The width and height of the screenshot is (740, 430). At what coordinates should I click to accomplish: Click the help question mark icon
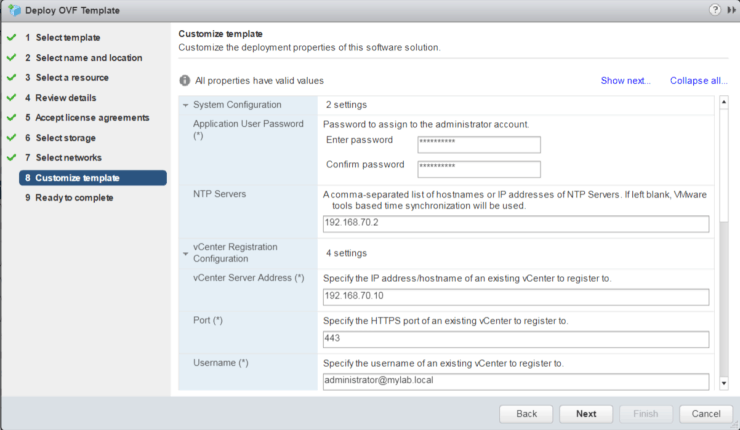[x=714, y=9]
